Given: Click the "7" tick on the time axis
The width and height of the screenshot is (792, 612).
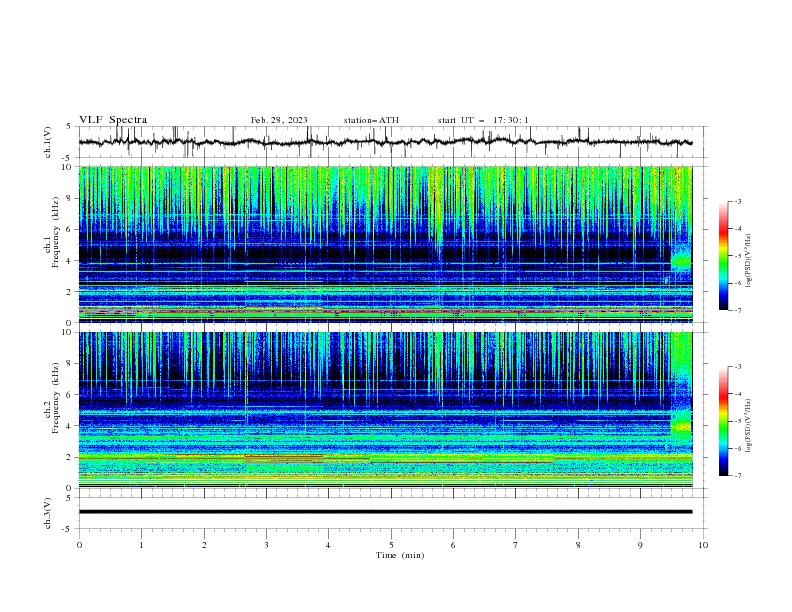Looking at the screenshot, I should tap(516, 545).
